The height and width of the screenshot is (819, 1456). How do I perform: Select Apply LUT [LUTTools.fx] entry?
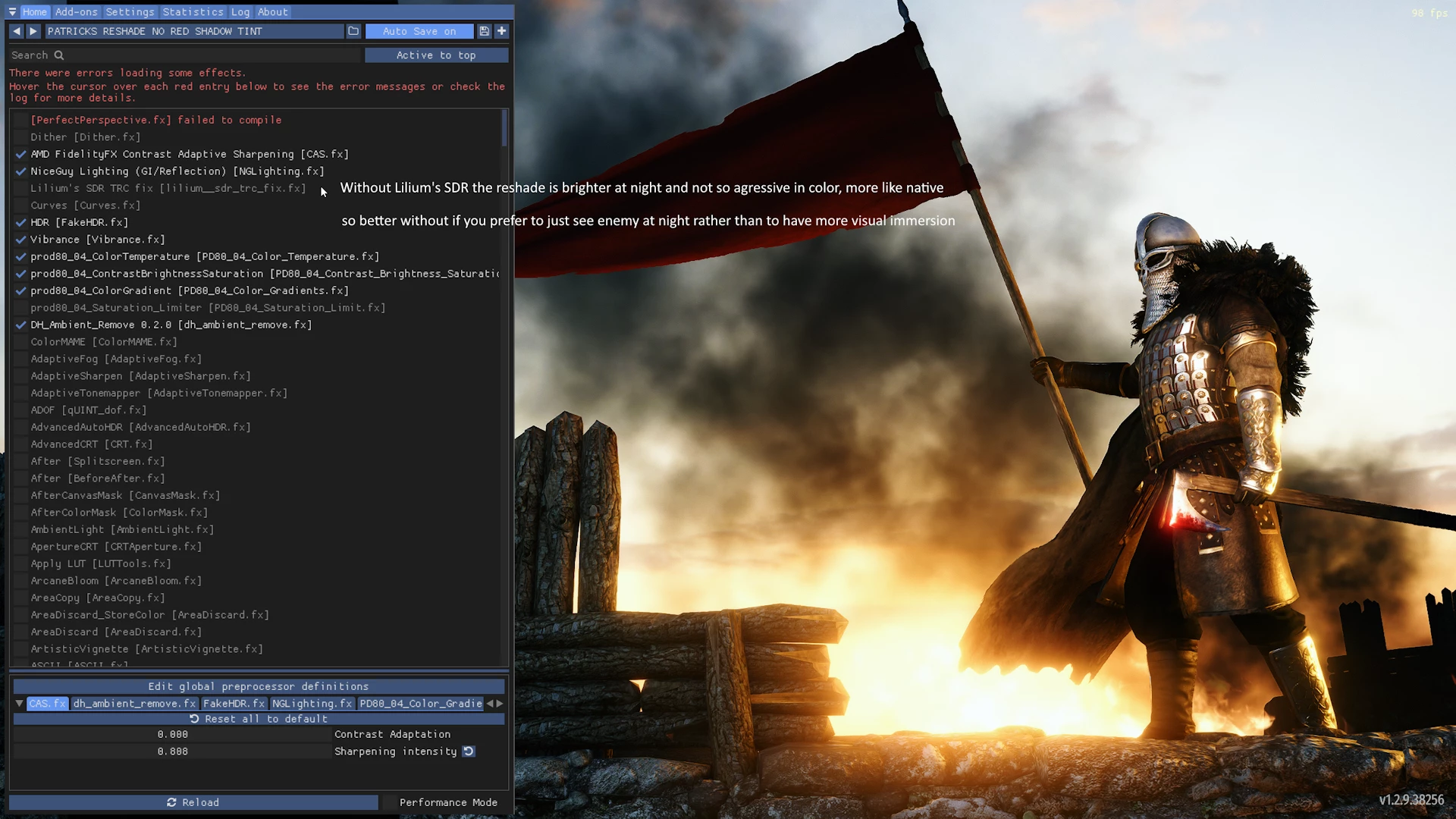click(101, 563)
